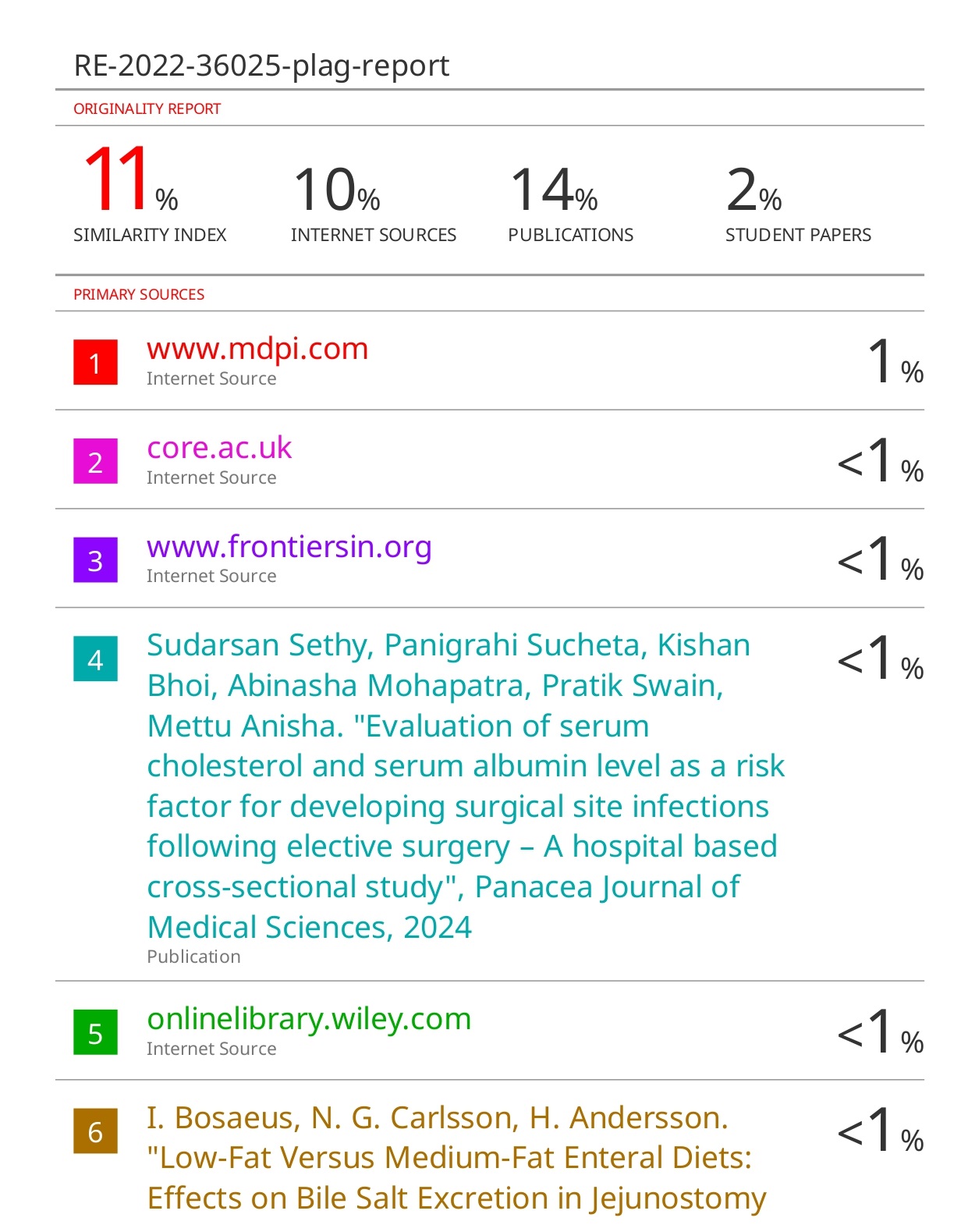The height and width of the screenshot is (1232, 968).
Task: Click the 2% student papers figure
Action: point(753,190)
